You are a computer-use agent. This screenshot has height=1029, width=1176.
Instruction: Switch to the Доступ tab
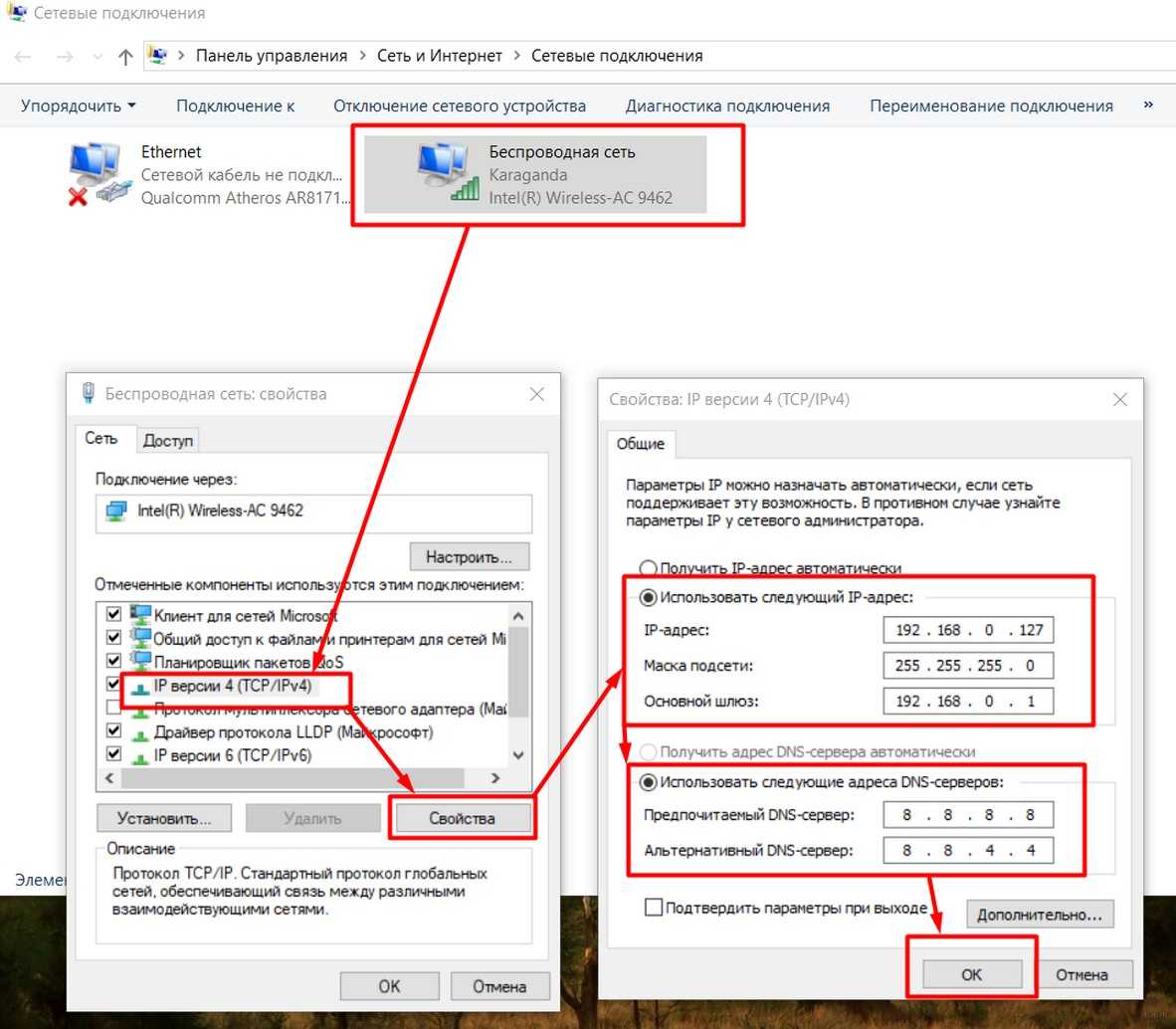coord(168,440)
